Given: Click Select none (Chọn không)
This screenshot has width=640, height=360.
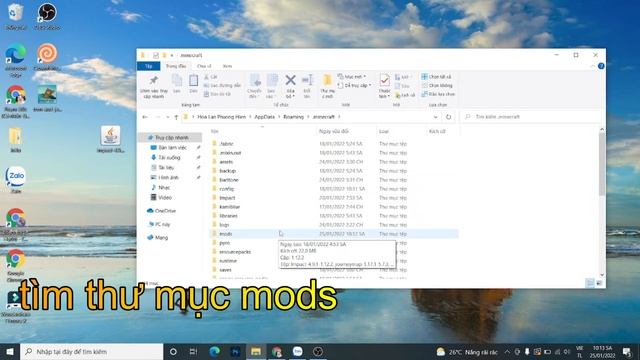Looking at the screenshot, I should pyautogui.click(x=437, y=85).
